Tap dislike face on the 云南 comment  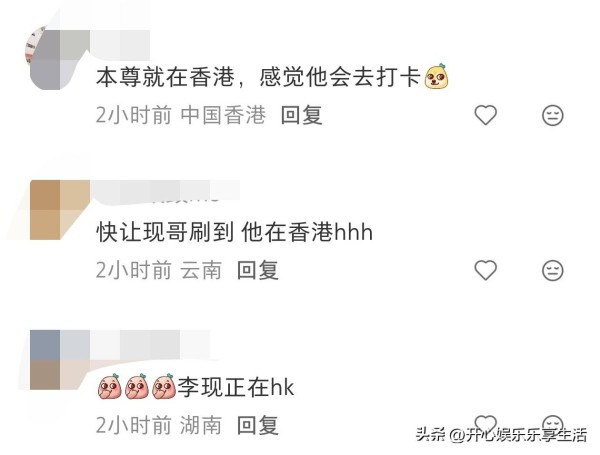(553, 270)
